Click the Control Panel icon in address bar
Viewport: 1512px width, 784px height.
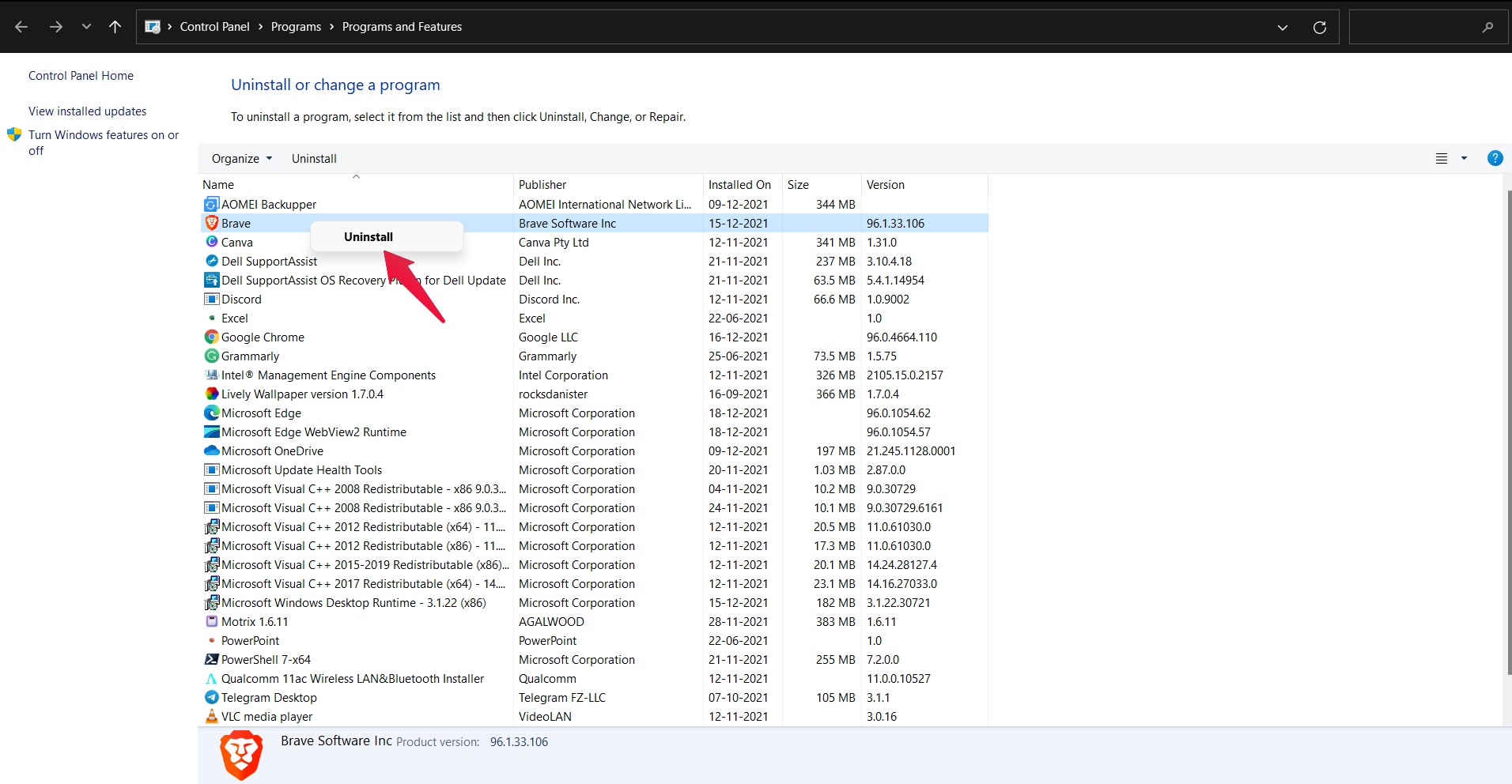153,27
